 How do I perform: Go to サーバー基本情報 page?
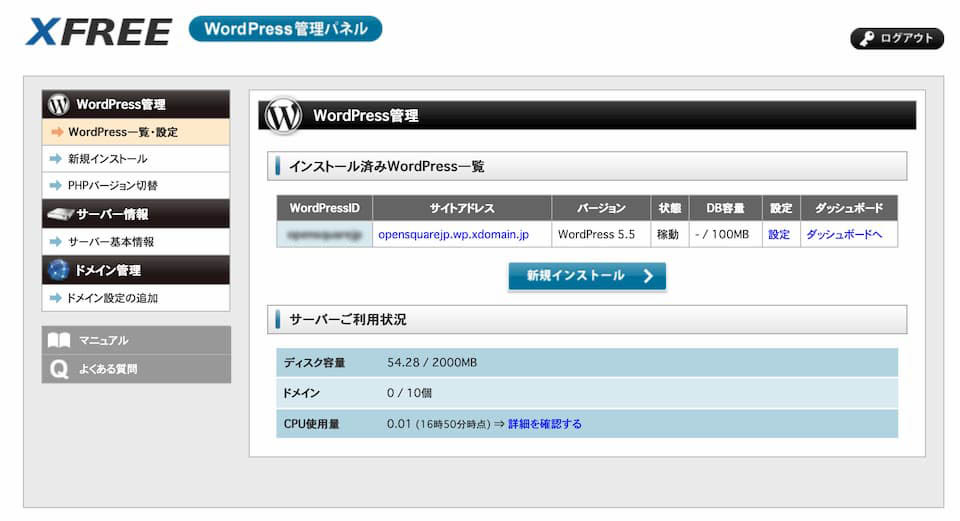110,242
